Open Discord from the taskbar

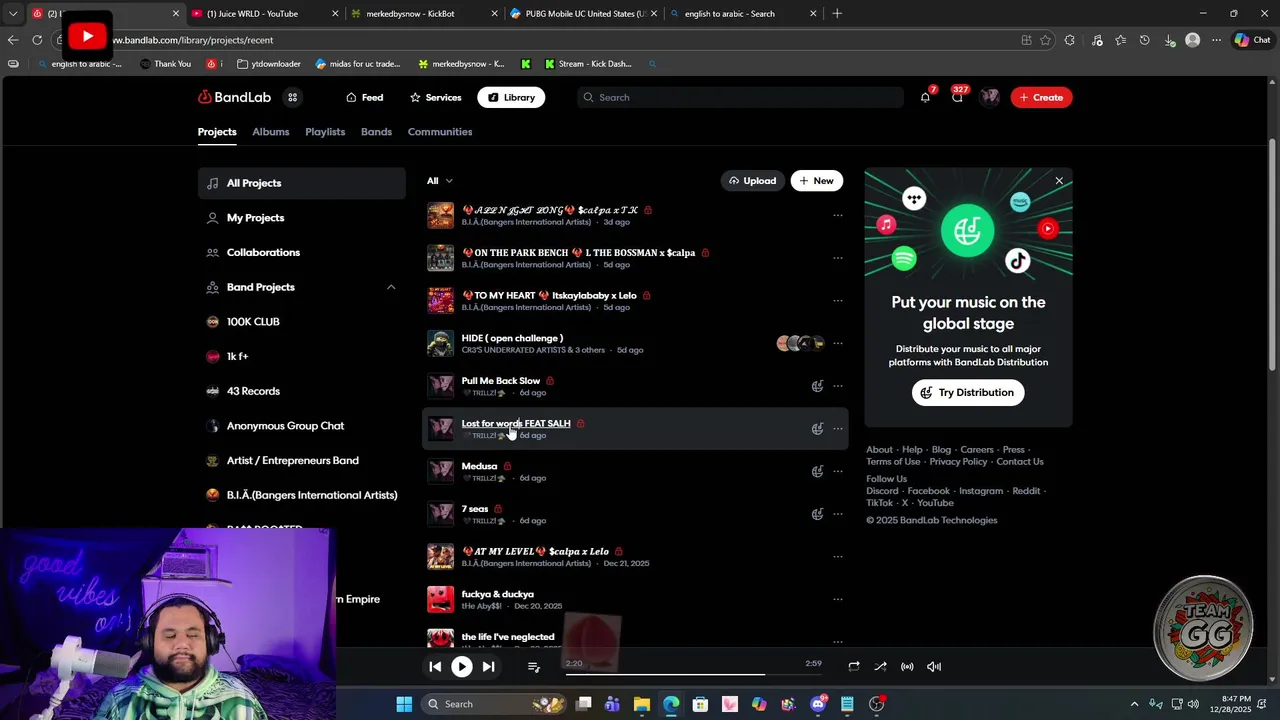pyautogui.click(x=818, y=704)
